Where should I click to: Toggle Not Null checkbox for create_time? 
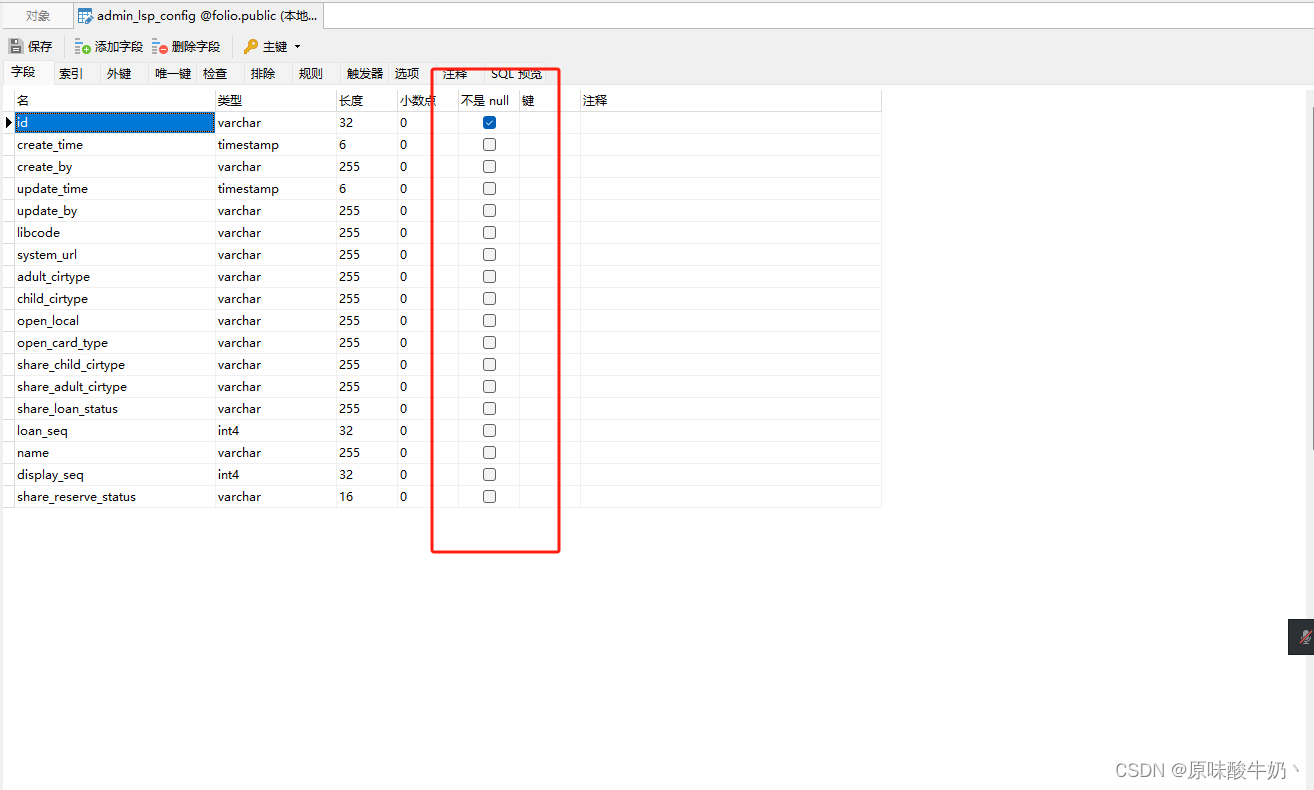tap(489, 144)
